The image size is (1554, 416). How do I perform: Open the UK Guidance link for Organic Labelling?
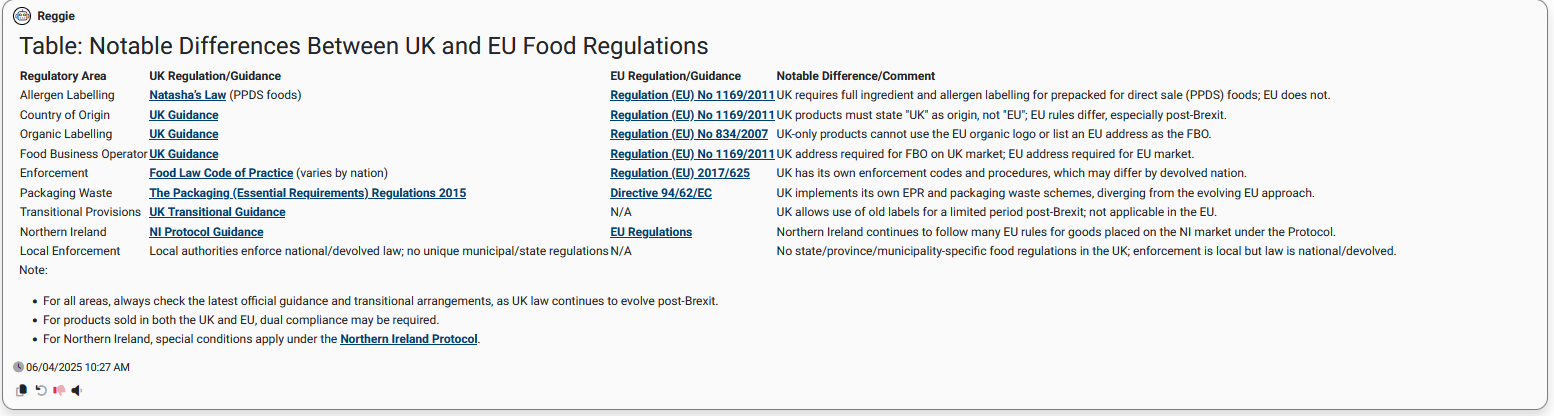184,134
